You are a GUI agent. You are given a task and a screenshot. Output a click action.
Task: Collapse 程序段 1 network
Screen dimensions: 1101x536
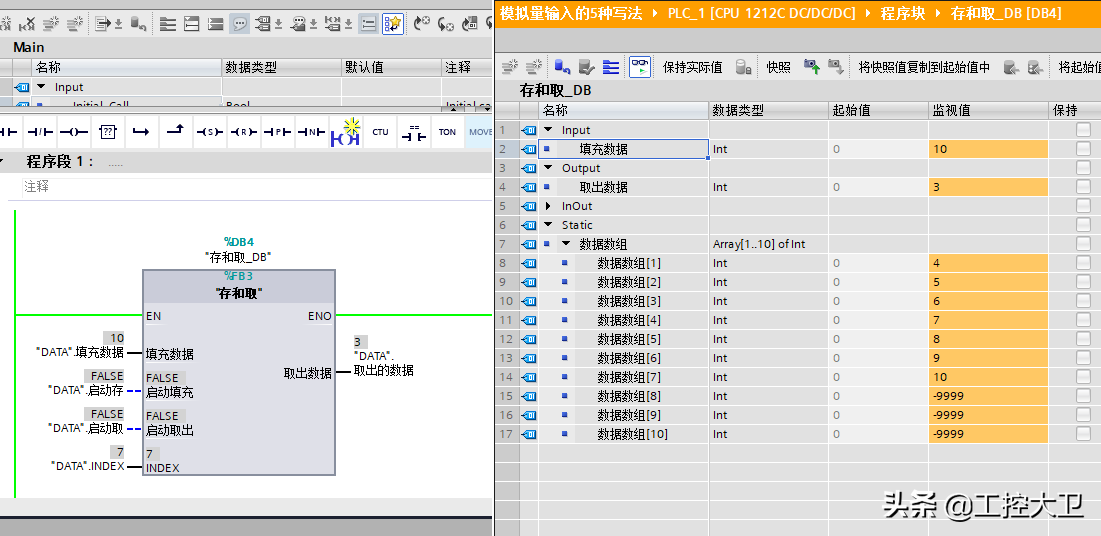point(2,162)
